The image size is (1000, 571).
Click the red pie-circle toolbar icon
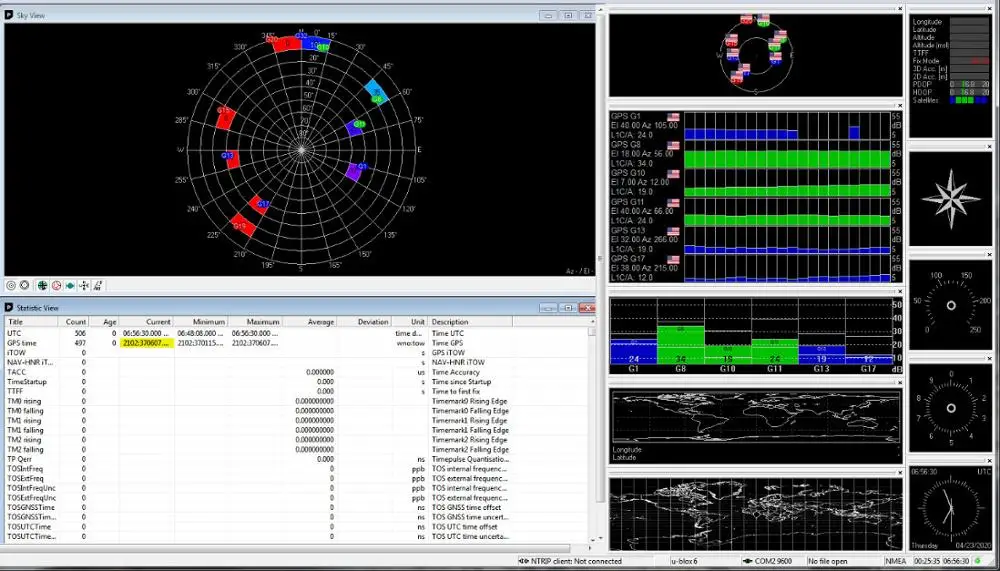click(56, 286)
